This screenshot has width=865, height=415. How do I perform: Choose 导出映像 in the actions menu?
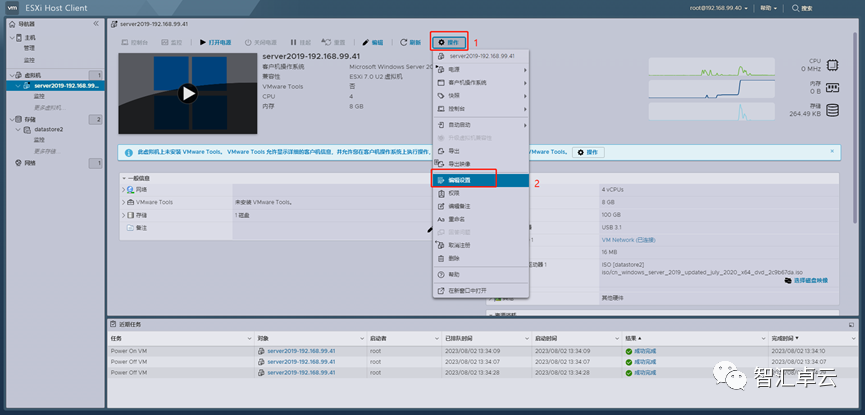coord(480,164)
